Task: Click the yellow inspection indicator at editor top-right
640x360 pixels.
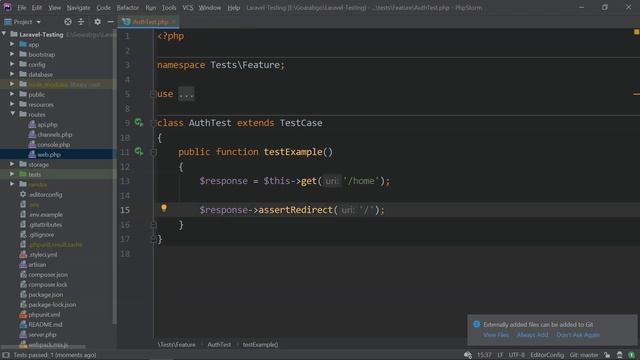Action: tap(636, 32)
